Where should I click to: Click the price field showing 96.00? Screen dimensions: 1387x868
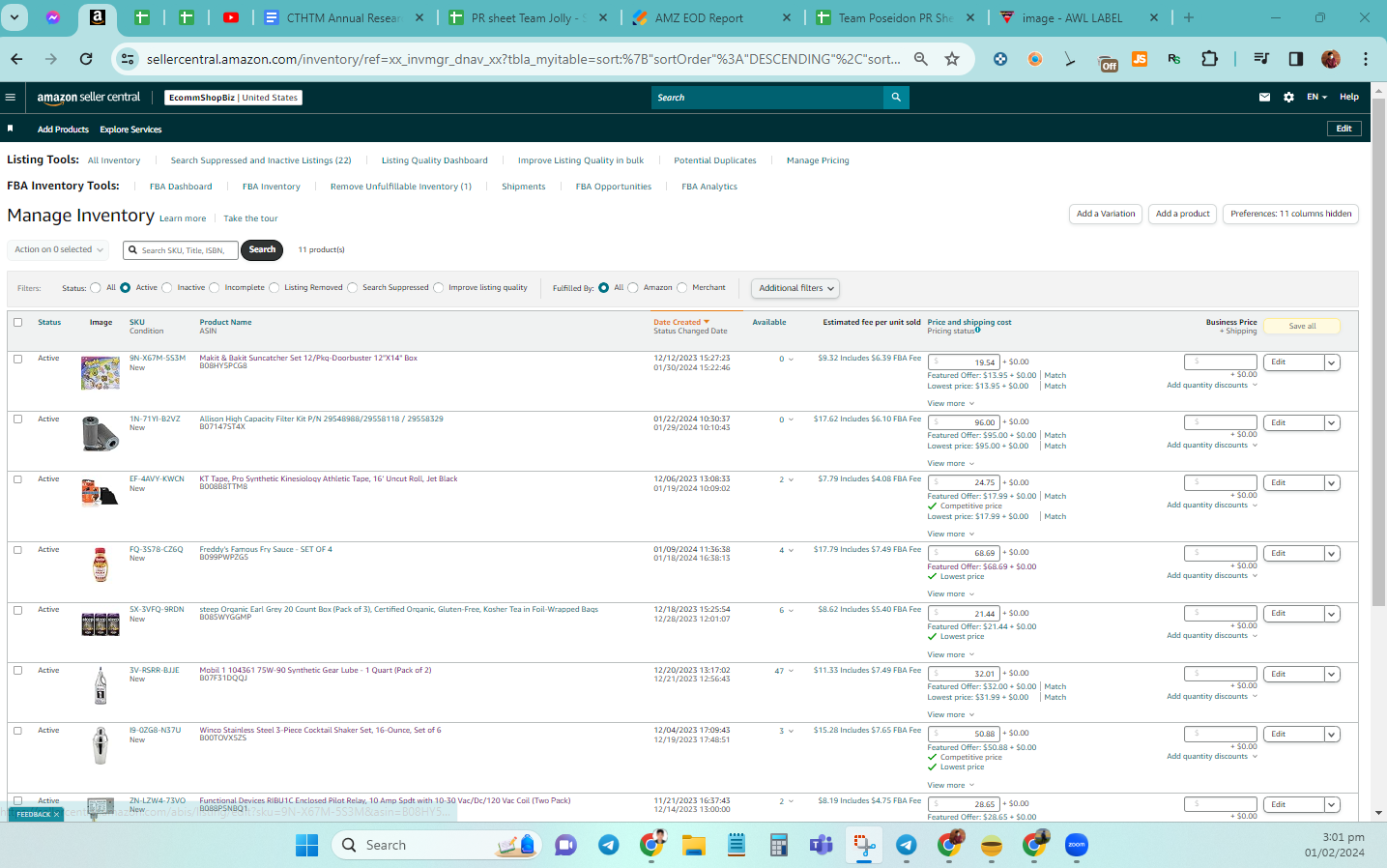[964, 422]
